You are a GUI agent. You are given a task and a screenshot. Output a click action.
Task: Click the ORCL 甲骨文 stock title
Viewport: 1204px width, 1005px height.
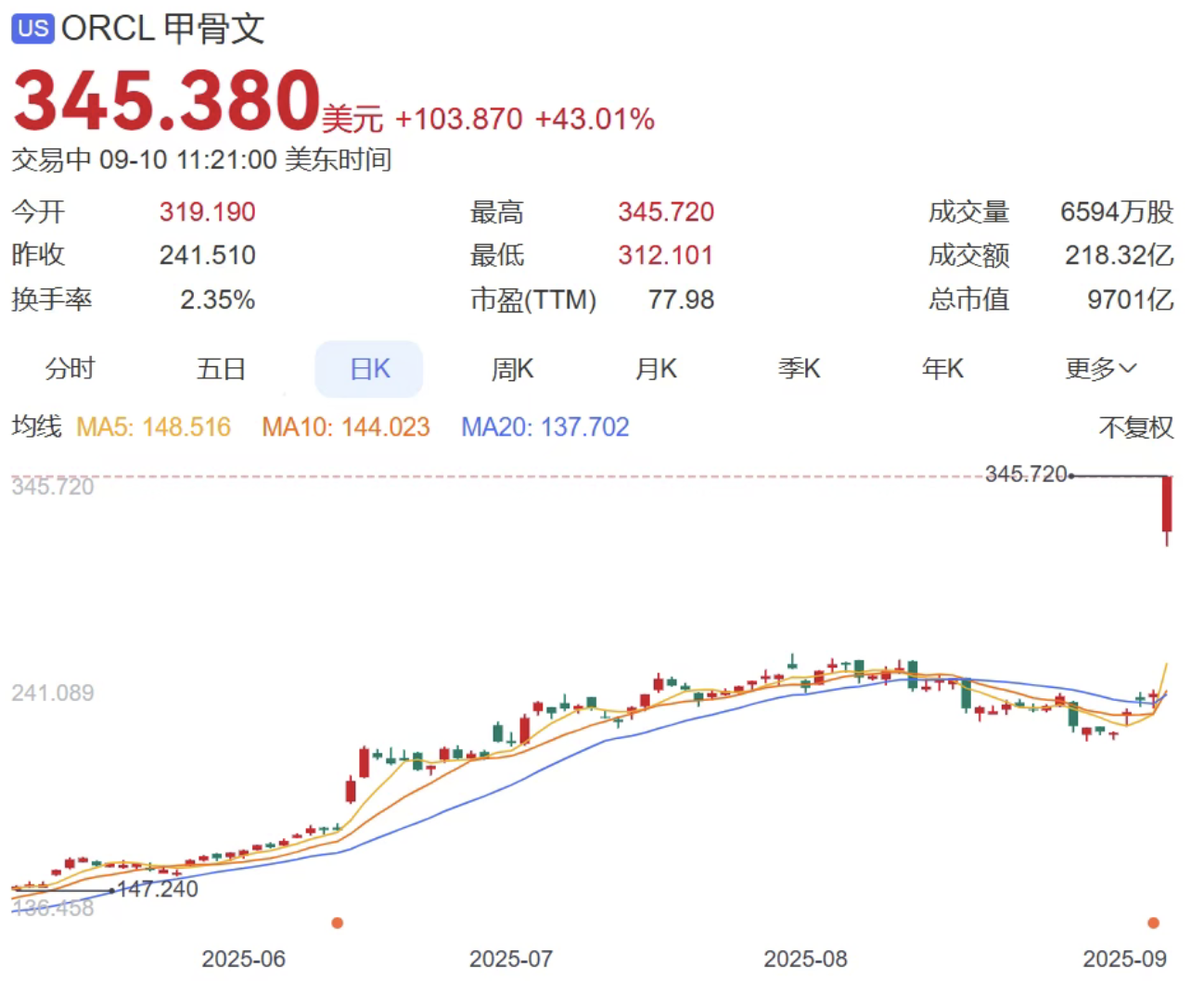[163, 28]
